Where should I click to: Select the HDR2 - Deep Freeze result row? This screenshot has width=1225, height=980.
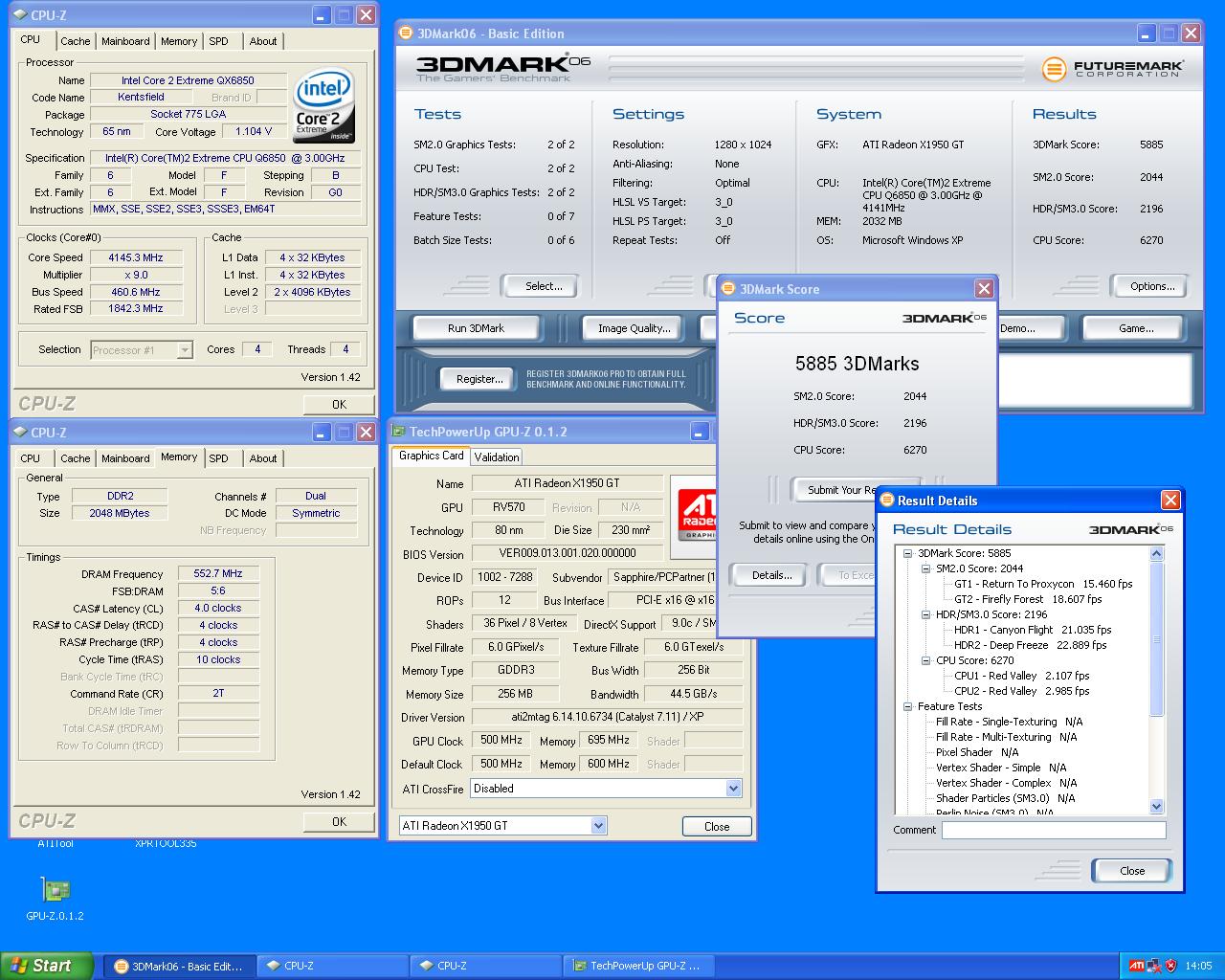[1030, 645]
